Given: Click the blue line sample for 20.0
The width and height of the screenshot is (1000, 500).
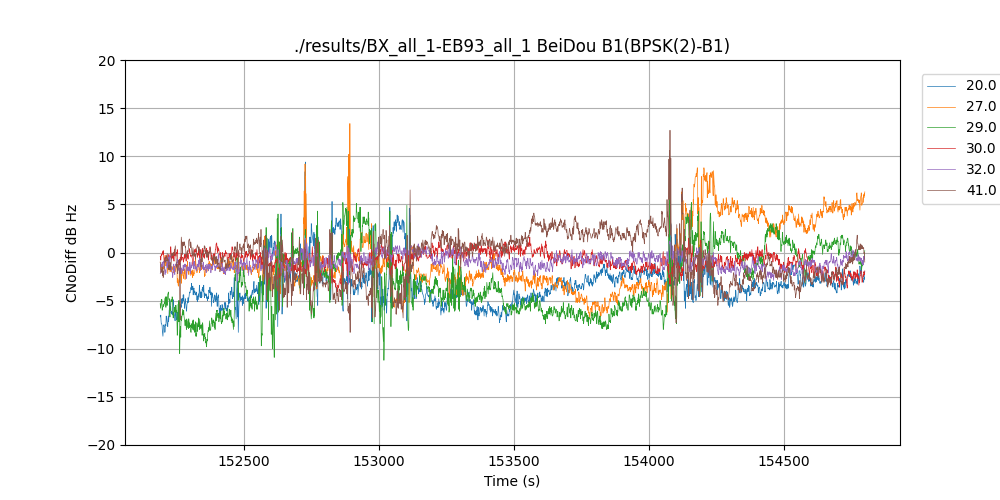Looking at the screenshot, I should [943, 86].
